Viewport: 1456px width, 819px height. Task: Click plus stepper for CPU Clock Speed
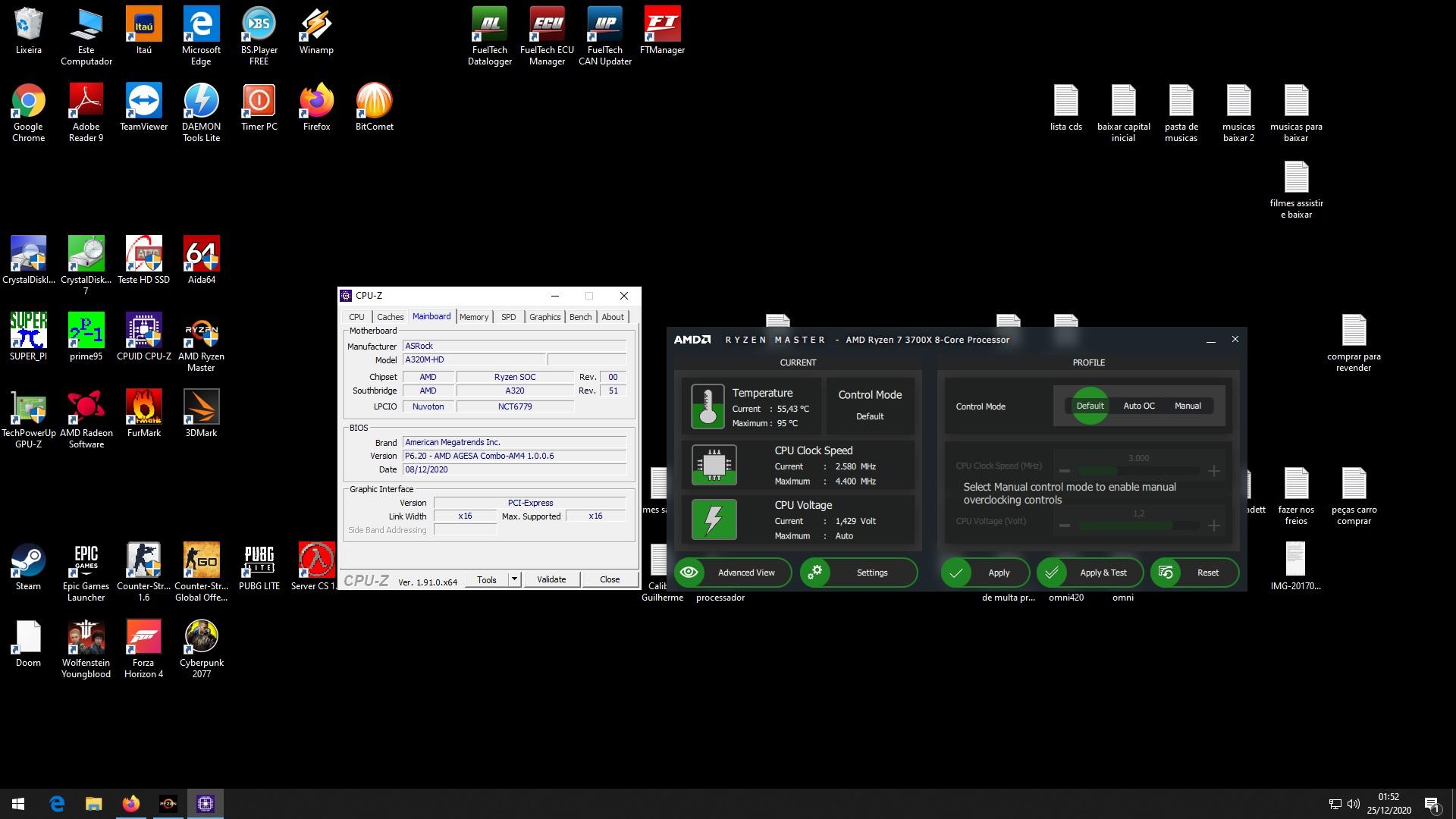[1214, 471]
